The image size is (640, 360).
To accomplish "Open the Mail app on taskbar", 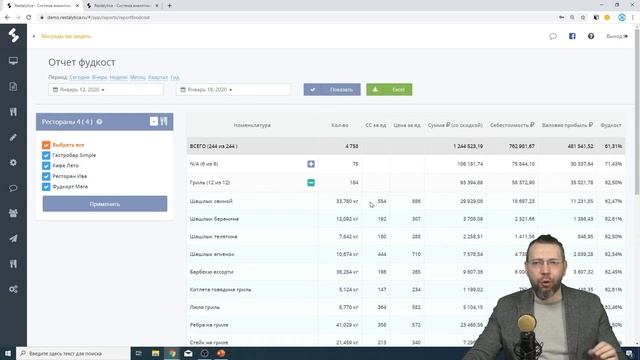I will coord(188,353).
